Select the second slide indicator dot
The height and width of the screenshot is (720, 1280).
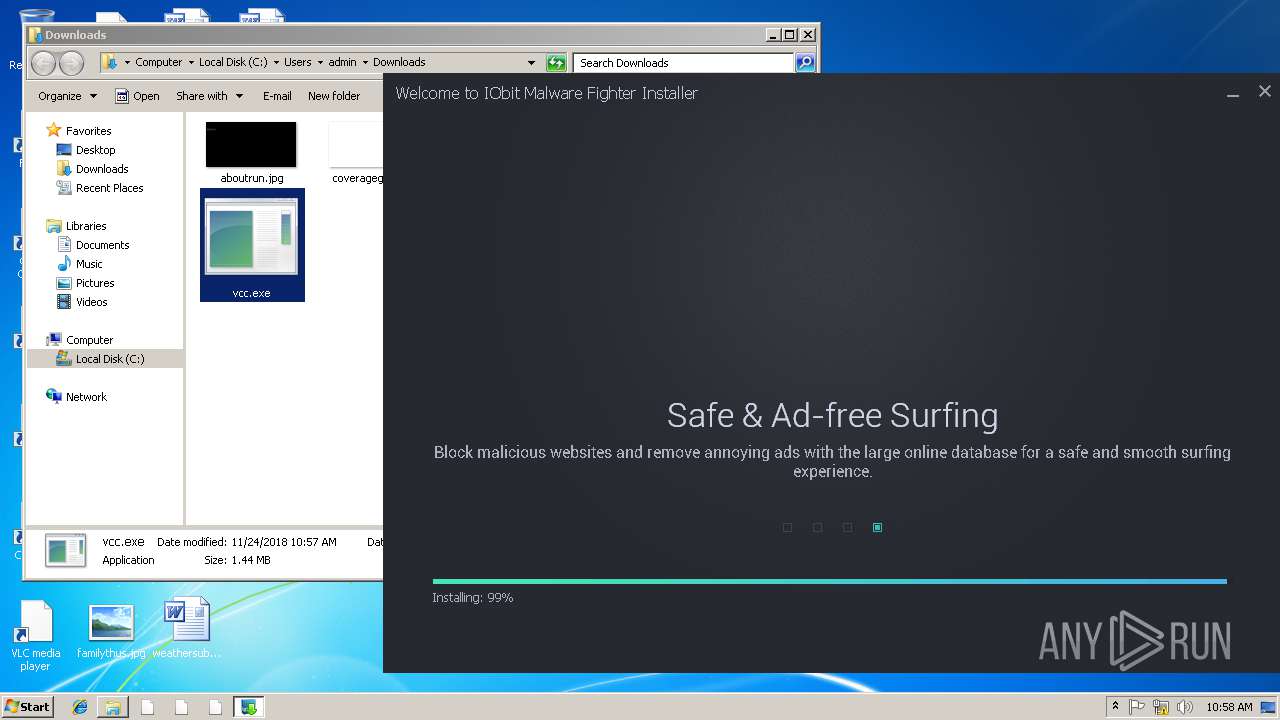point(817,527)
